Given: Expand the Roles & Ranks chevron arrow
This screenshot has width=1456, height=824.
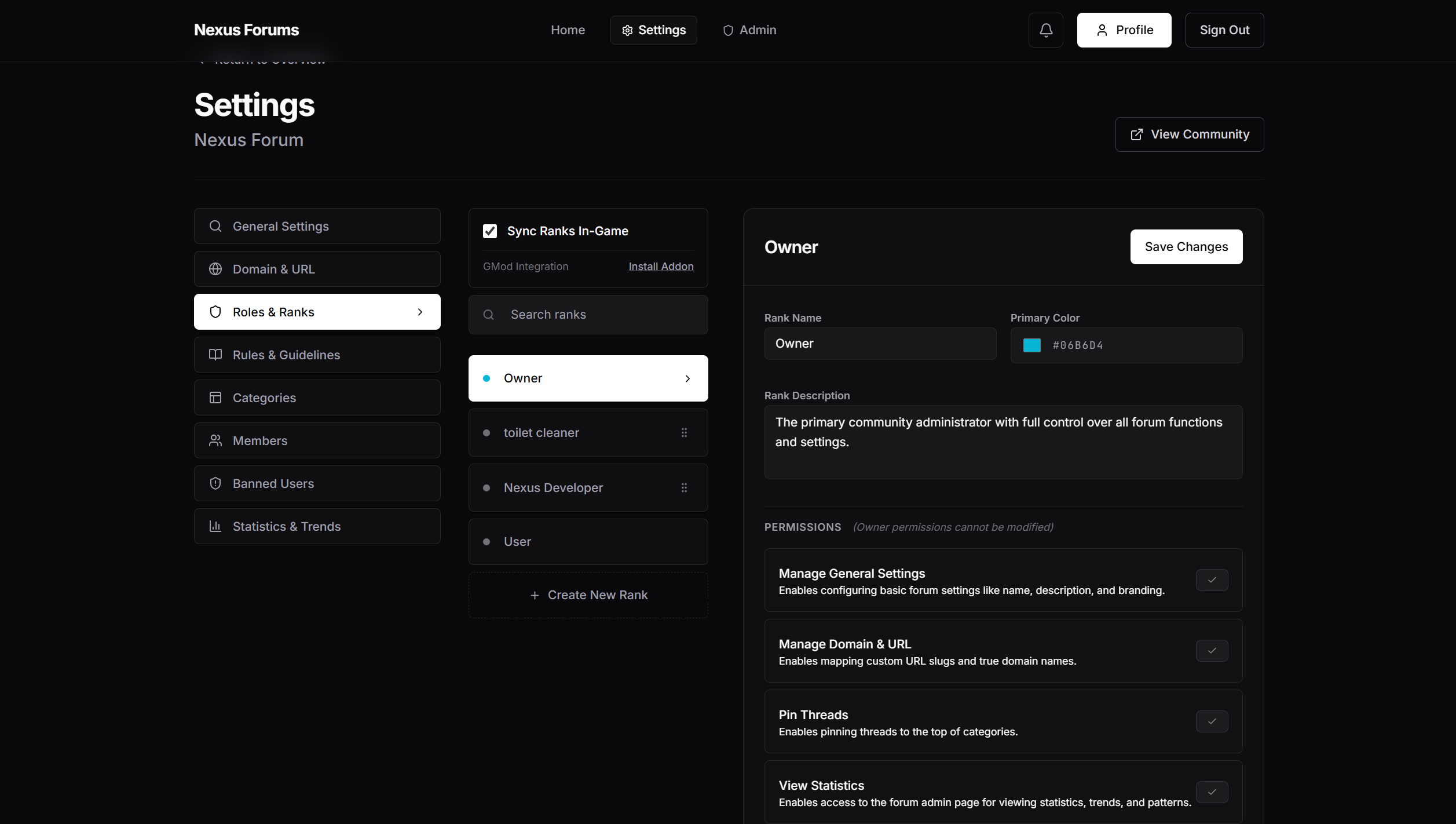Looking at the screenshot, I should click(420, 312).
